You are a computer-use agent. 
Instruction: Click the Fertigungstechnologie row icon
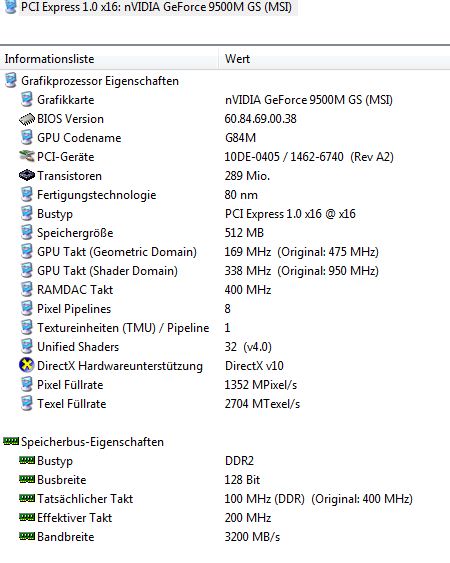point(27,195)
